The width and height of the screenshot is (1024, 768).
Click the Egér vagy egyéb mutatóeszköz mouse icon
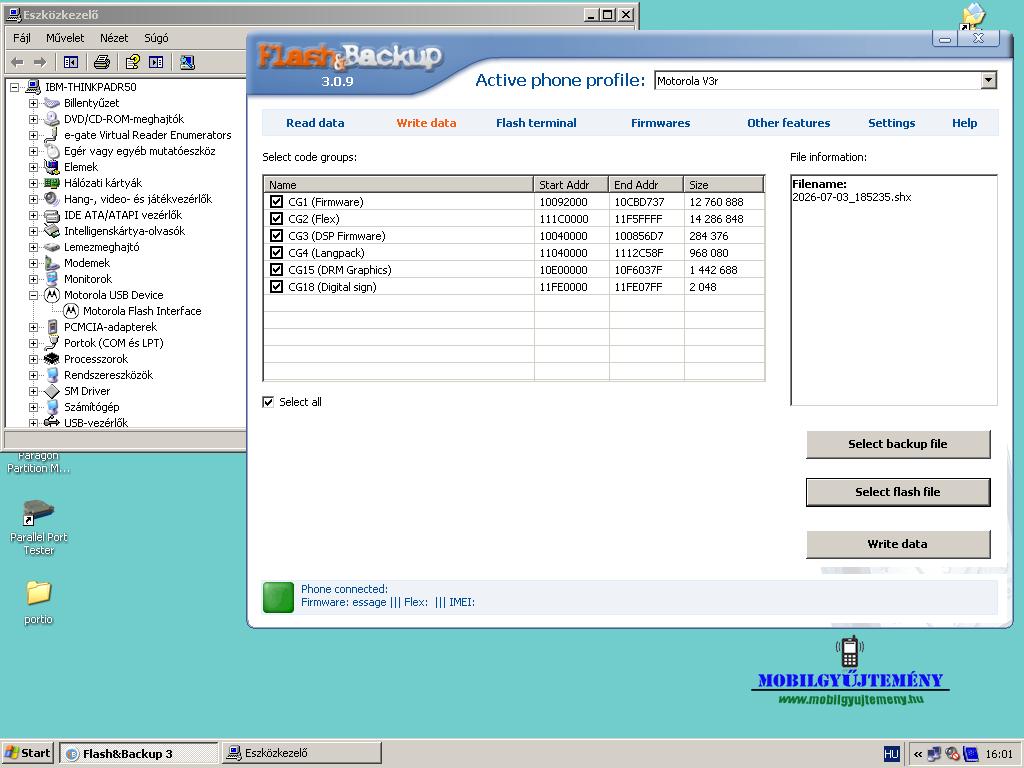coord(52,151)
